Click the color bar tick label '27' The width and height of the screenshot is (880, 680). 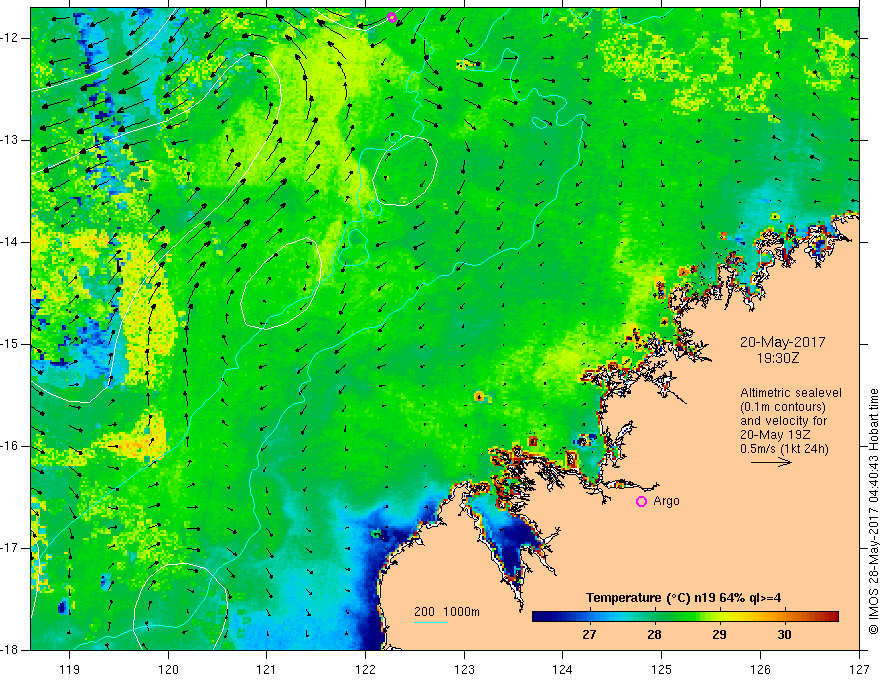tap(589, 635)
